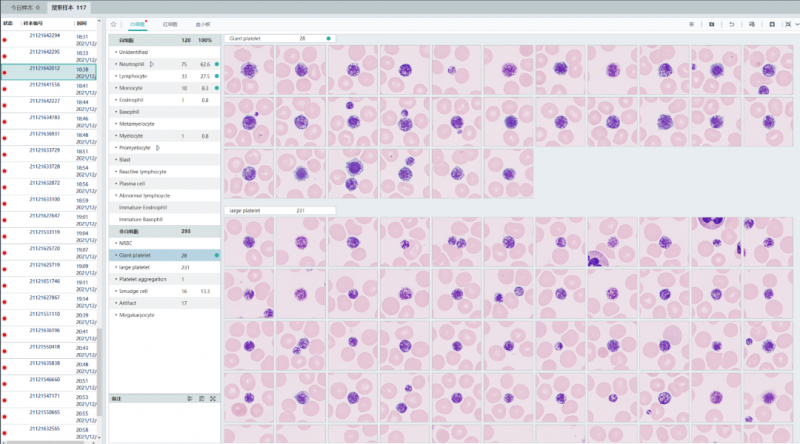The width and height of the screenshot is (800, 444).
Task: Click the icon right of the undo arrow
Action: (x=752, y=24)
